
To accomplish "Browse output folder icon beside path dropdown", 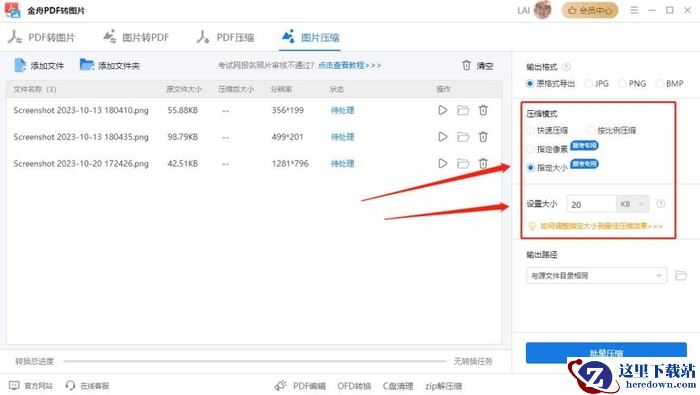I will [x=680, y=275].
